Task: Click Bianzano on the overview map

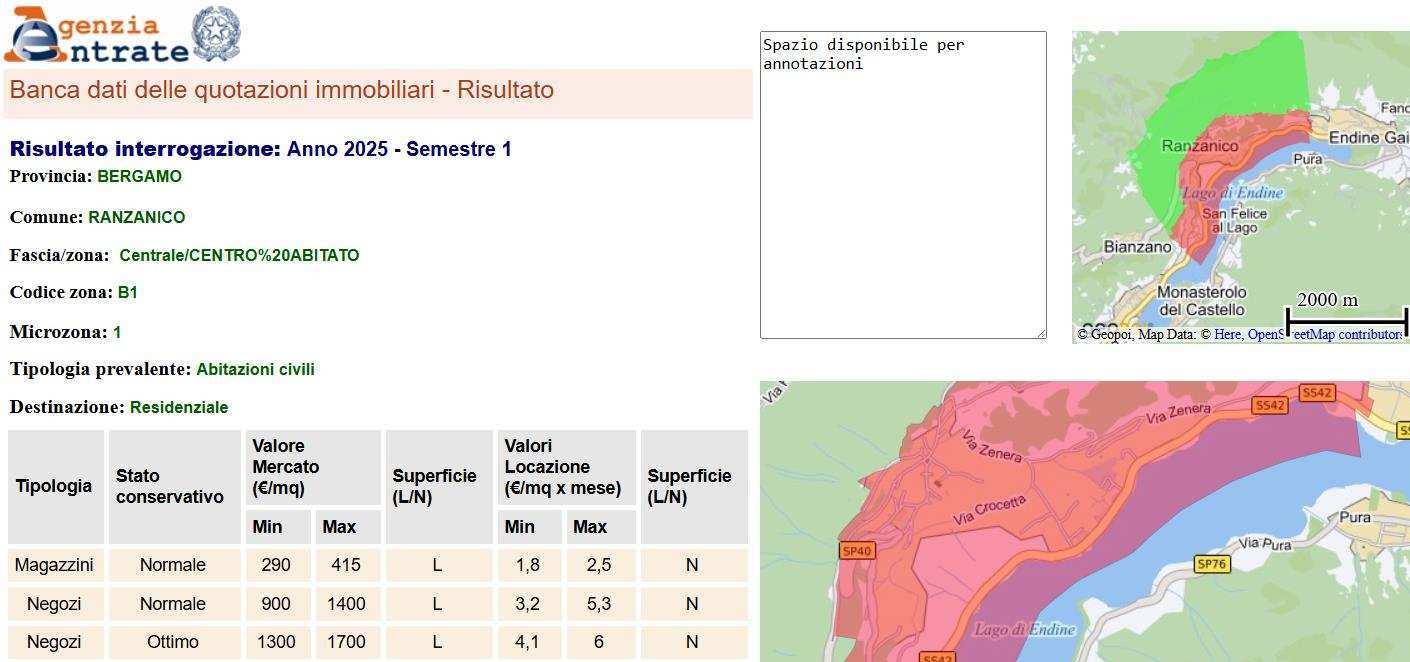Action: 1137,247
